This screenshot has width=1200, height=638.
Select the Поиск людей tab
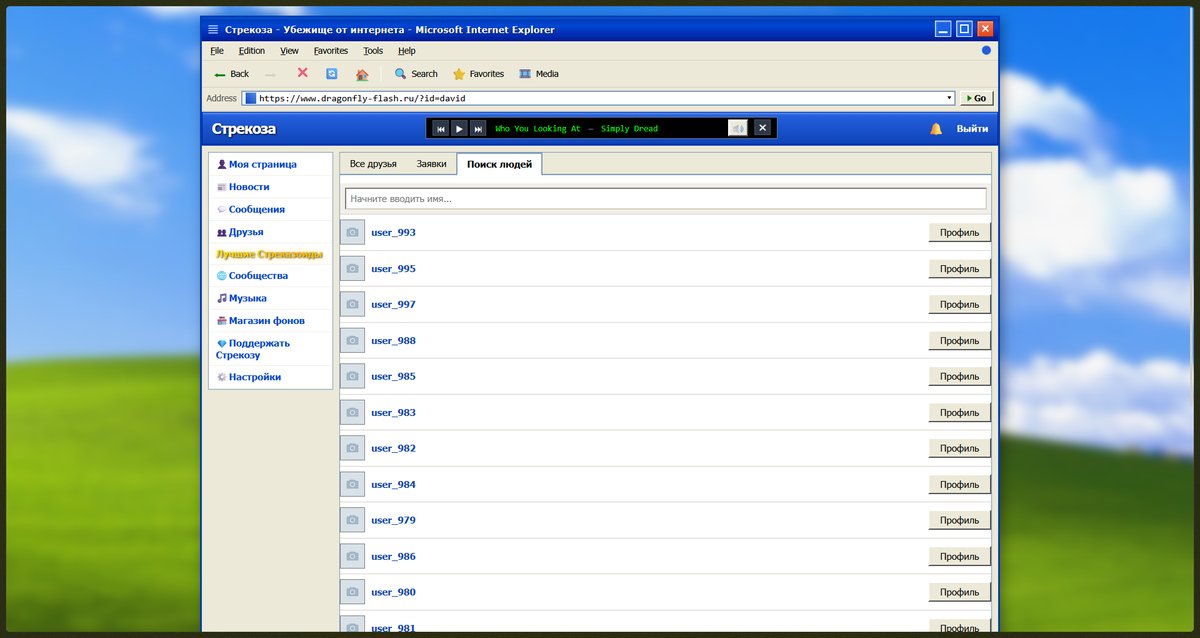[499, 164]
